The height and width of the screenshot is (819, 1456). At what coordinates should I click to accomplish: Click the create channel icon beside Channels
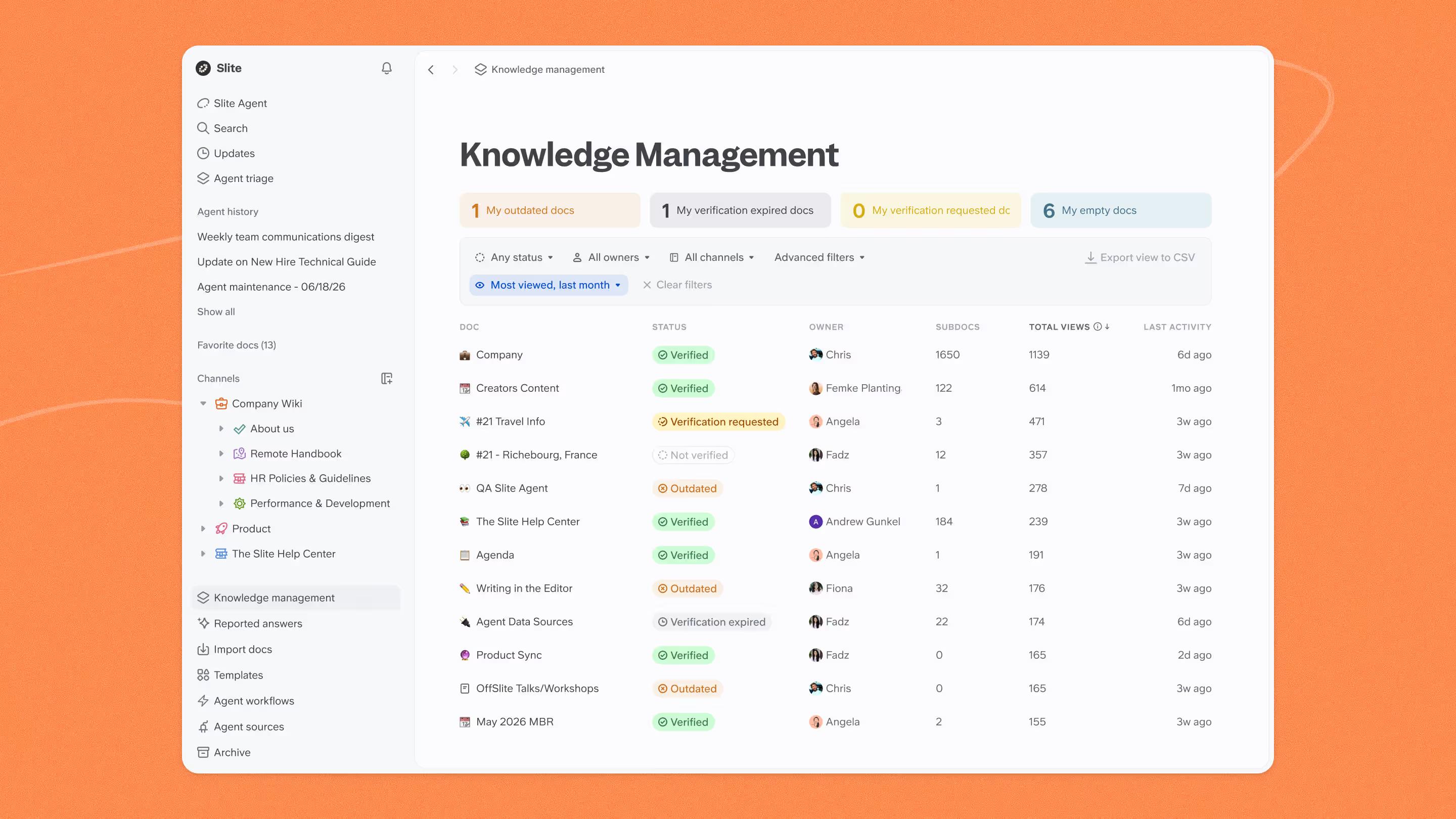pos(387,379)
